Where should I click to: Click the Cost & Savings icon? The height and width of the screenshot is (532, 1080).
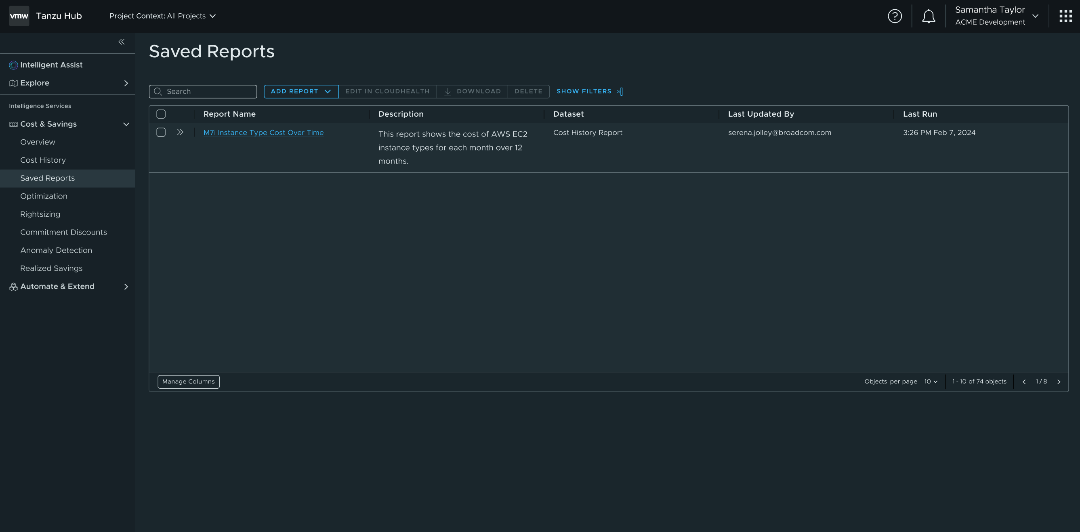(x=13, y=124)
